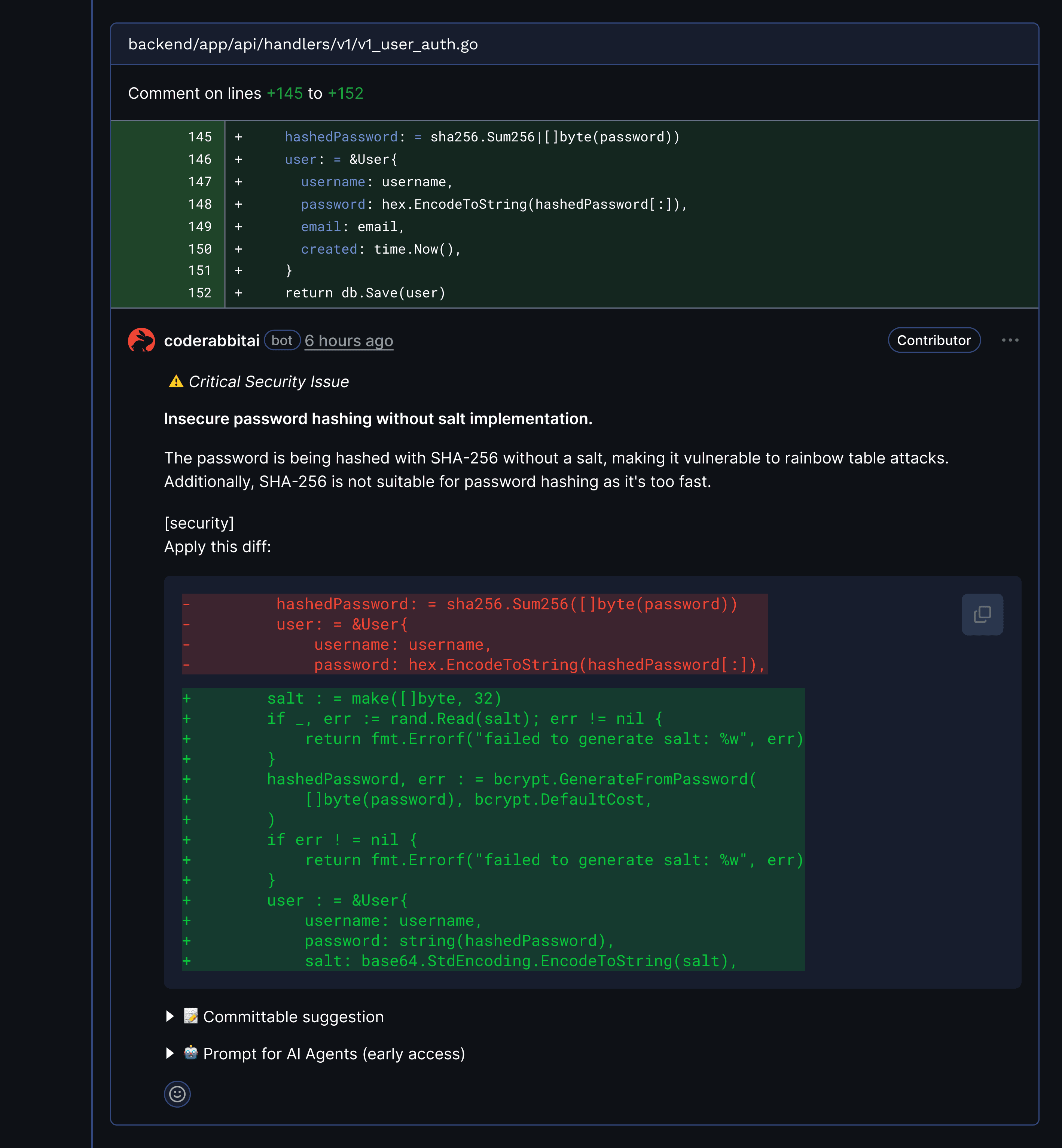Image resolution: width=1062 pixels, height=1148 pixels.
Task: Click line number 148 in the diff gutter
Action: pos(200,204)
